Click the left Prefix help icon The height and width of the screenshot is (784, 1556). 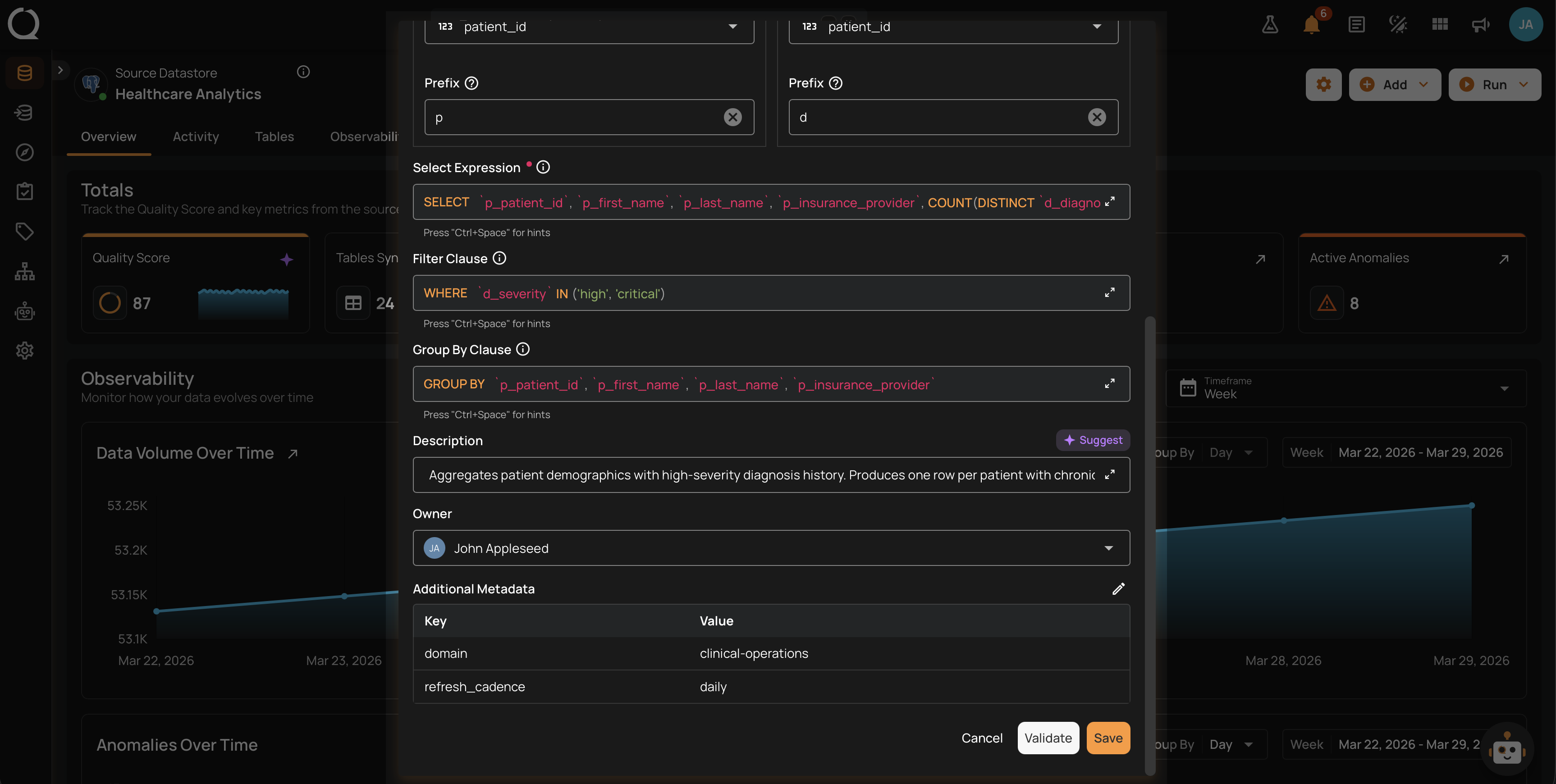click(x=472, y=83)
